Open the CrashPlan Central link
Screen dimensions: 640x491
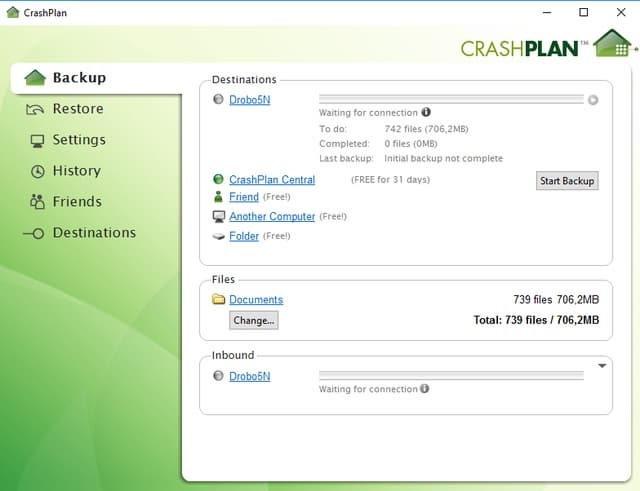272,180
